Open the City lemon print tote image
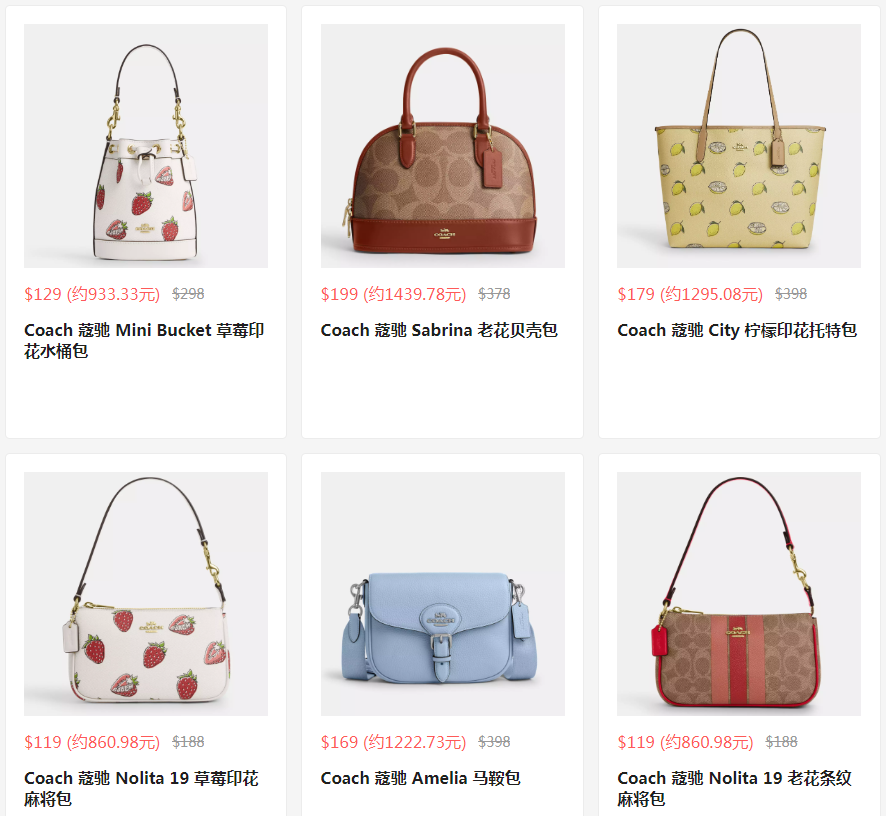Viewport: 886px width, 816px height. pos(739,146)
